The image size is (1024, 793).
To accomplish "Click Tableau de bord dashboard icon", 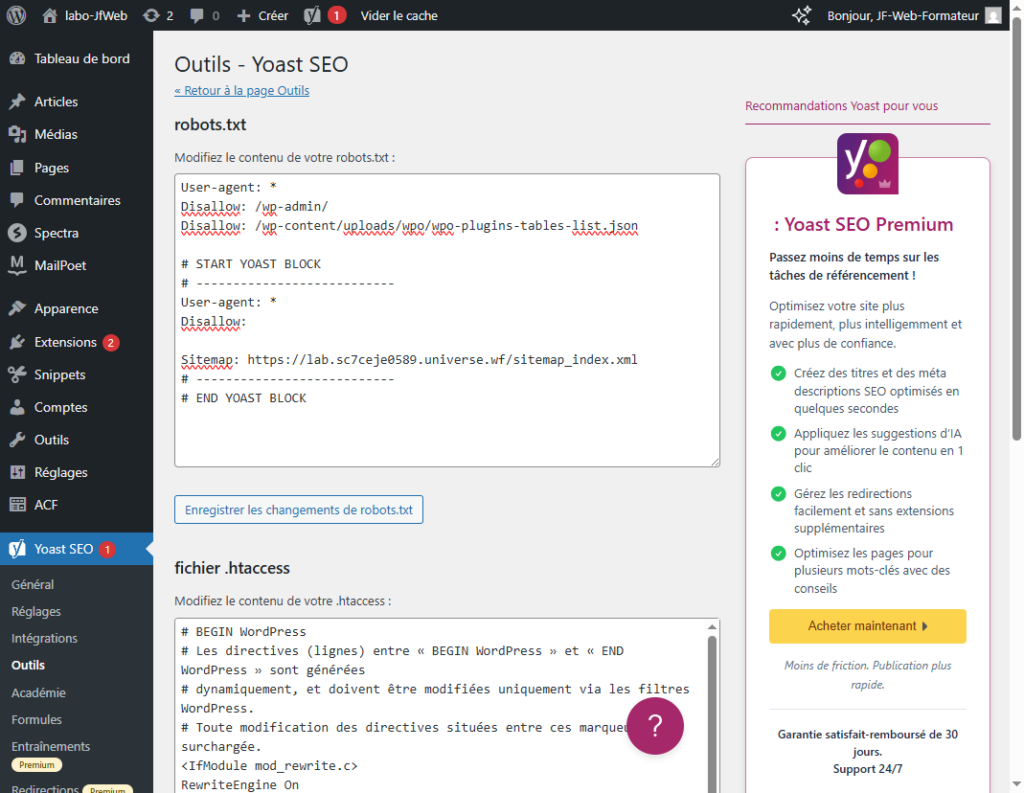I will click(18, 59).
